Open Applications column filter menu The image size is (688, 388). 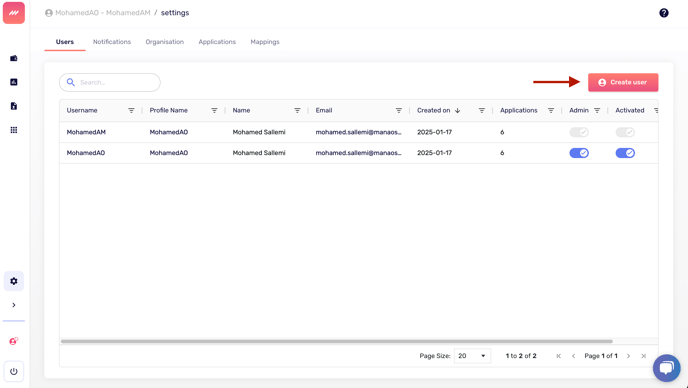pos(551,111)
